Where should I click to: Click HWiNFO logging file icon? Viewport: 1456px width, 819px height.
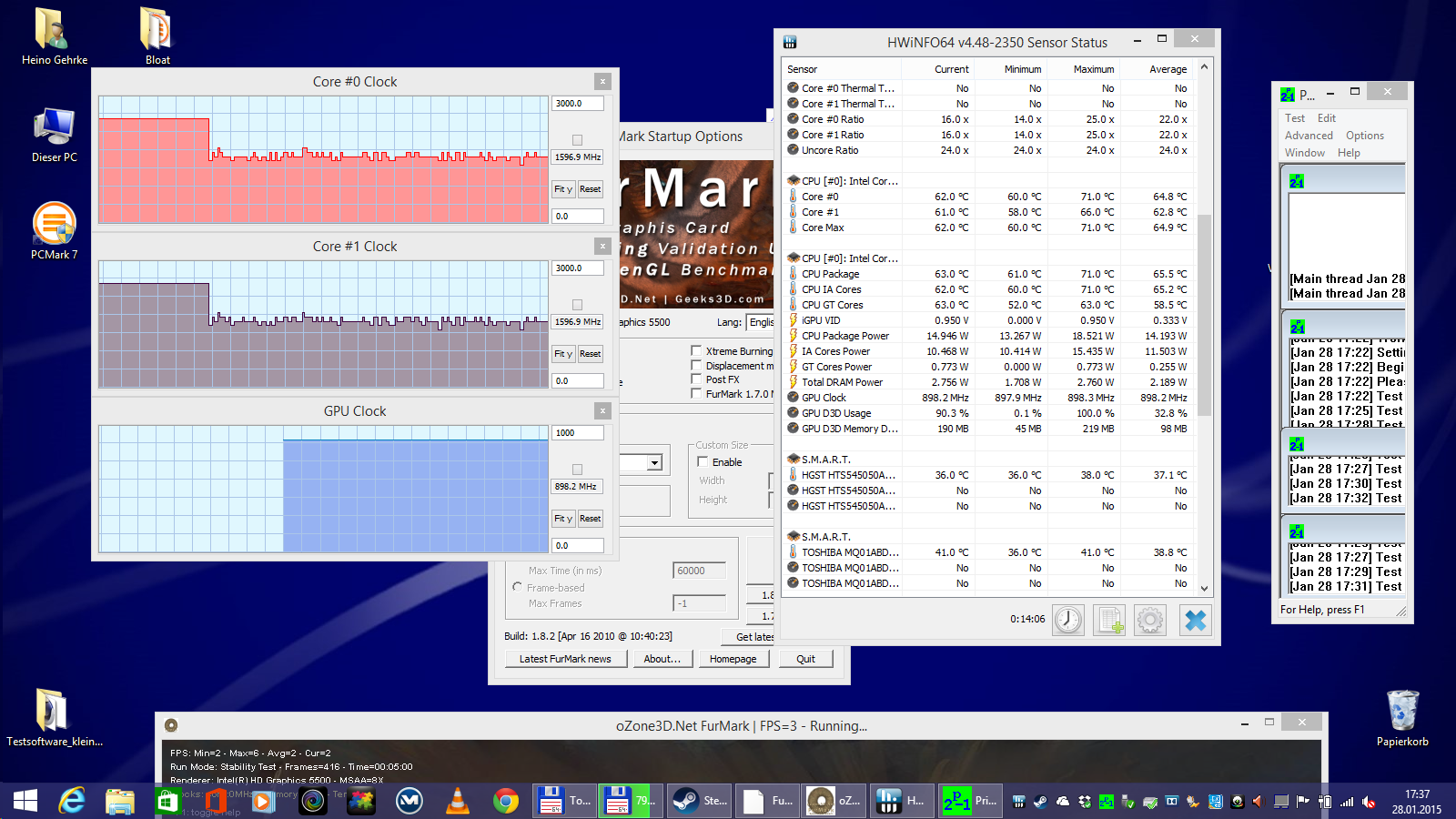[x=1109, y=620]
